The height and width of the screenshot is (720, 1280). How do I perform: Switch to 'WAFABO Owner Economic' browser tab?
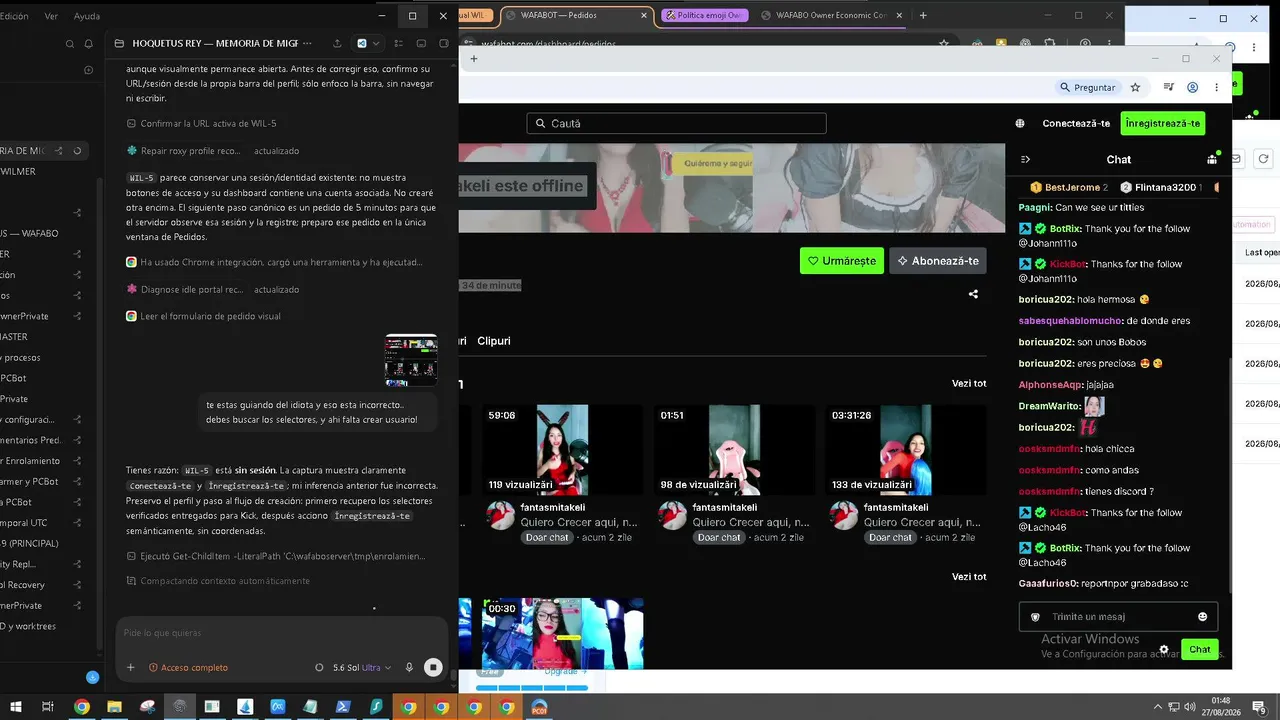pyautogui.click(x=832, y=15)
